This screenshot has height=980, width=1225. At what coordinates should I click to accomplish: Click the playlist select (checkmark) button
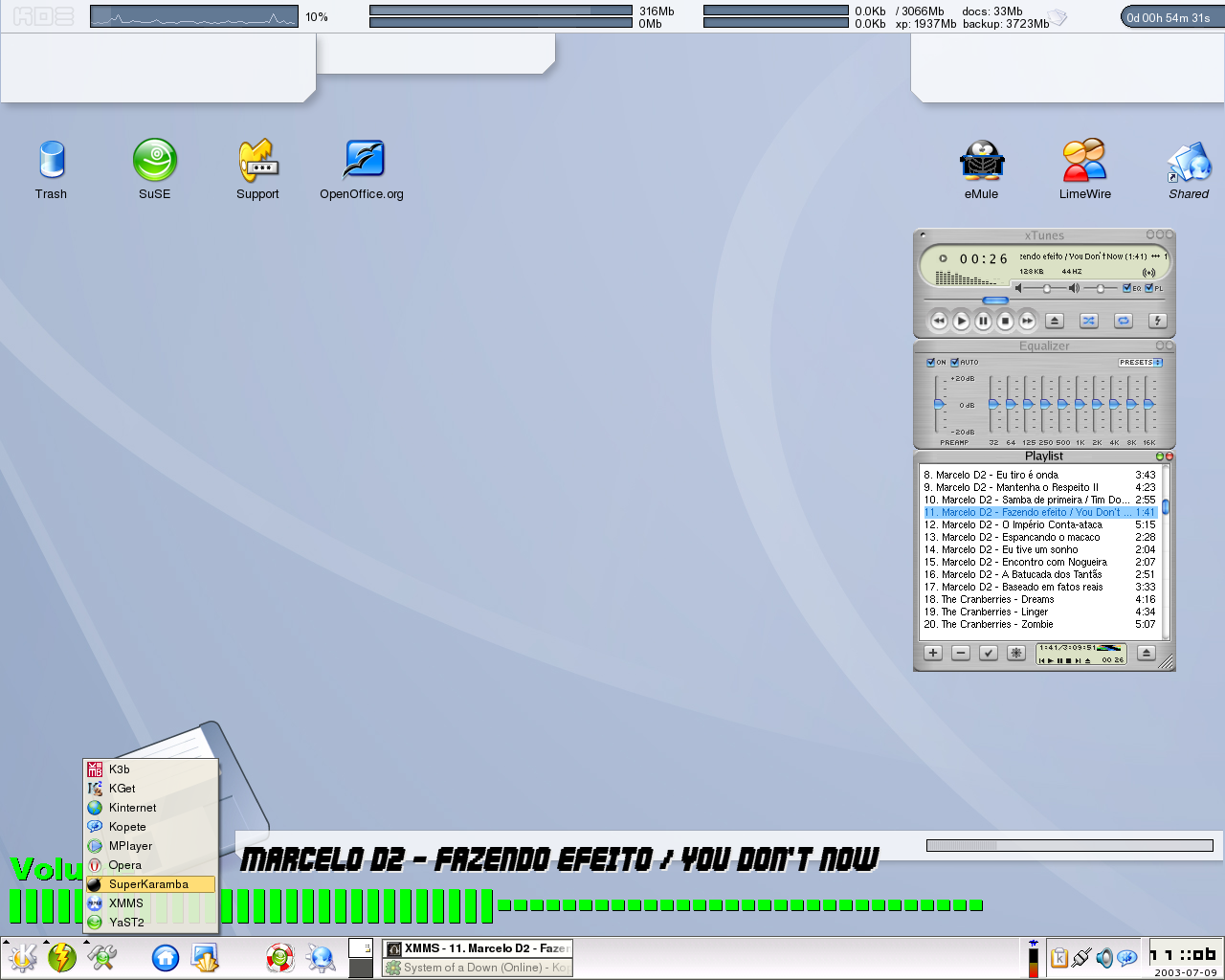point(989,654)
